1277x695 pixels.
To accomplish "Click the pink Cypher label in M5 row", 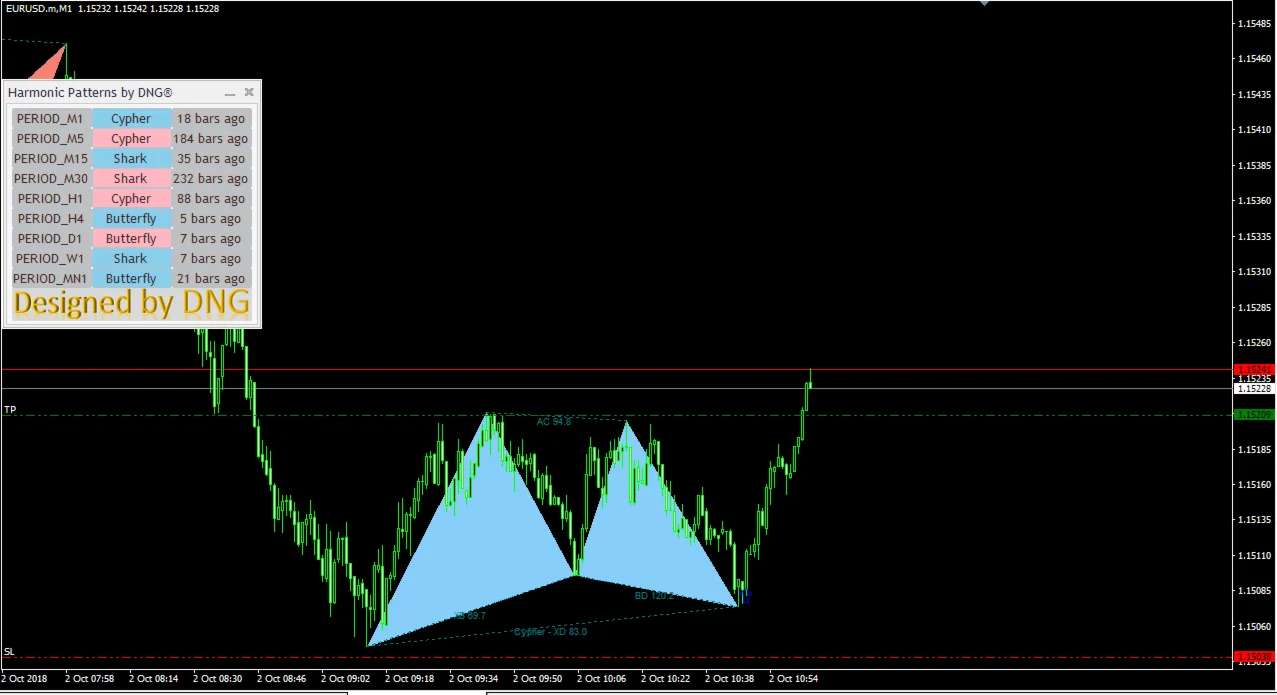I will [x=131, y=139].
